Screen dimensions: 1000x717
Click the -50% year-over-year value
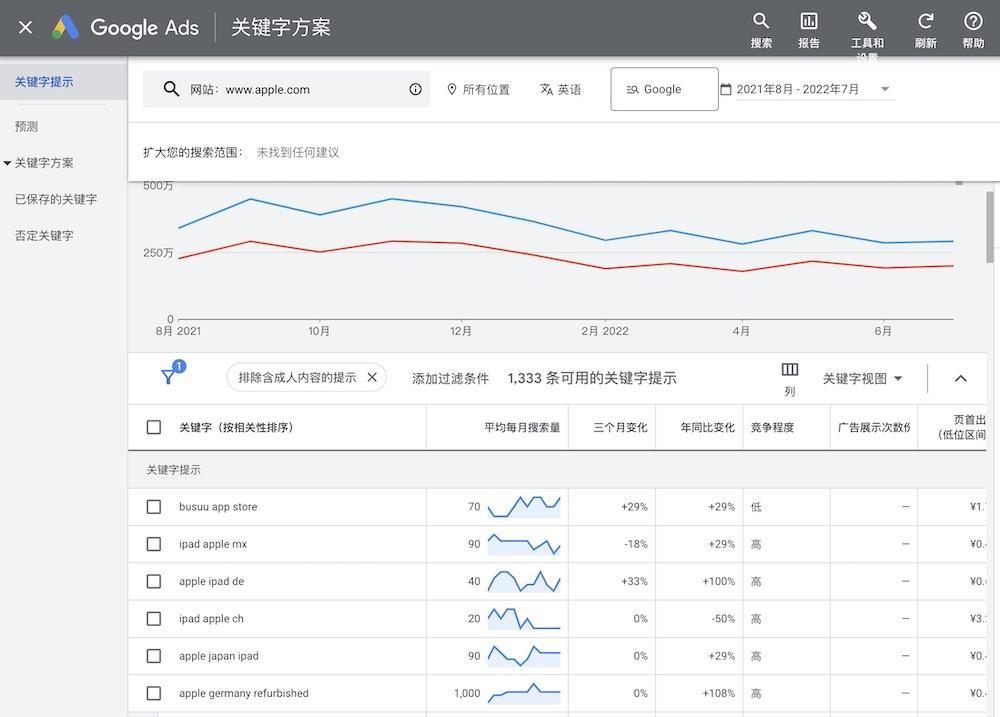(x=723, y=619)
